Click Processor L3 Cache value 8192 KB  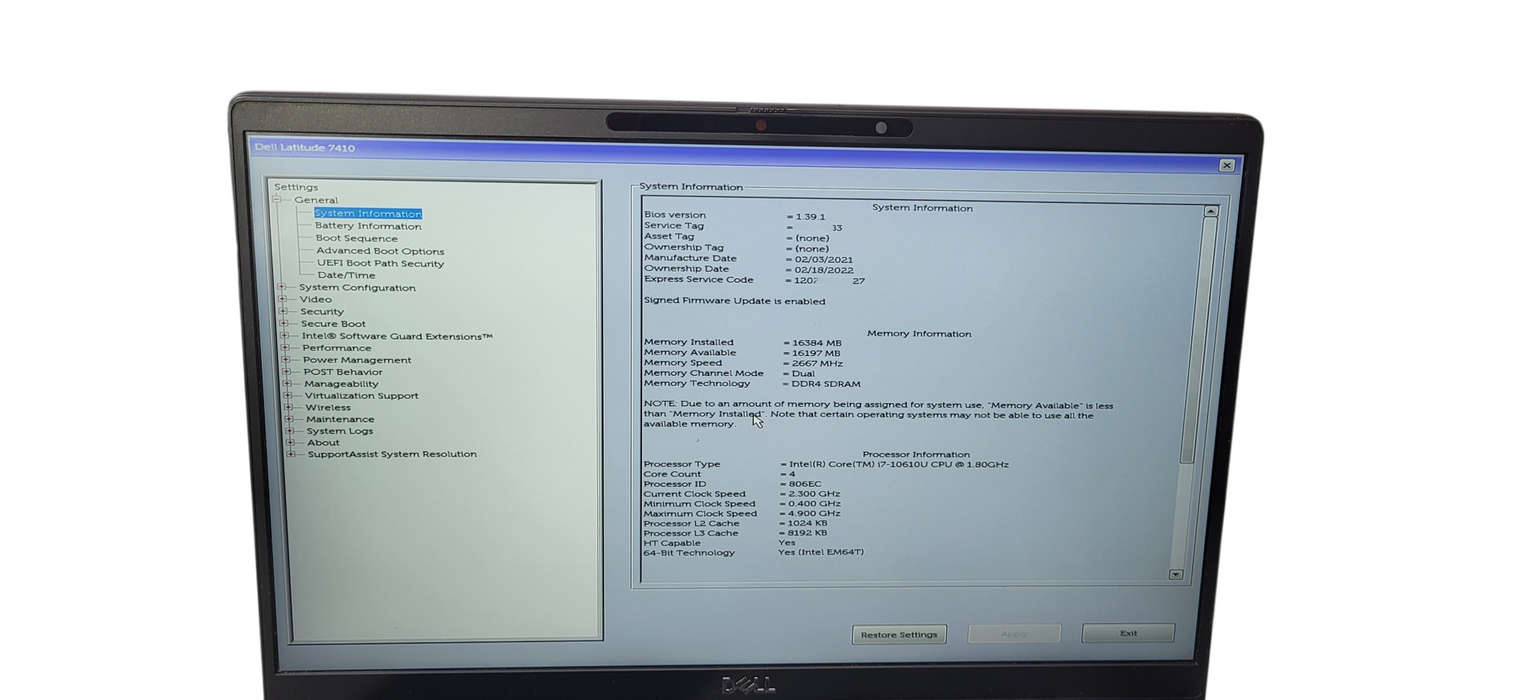807,533
